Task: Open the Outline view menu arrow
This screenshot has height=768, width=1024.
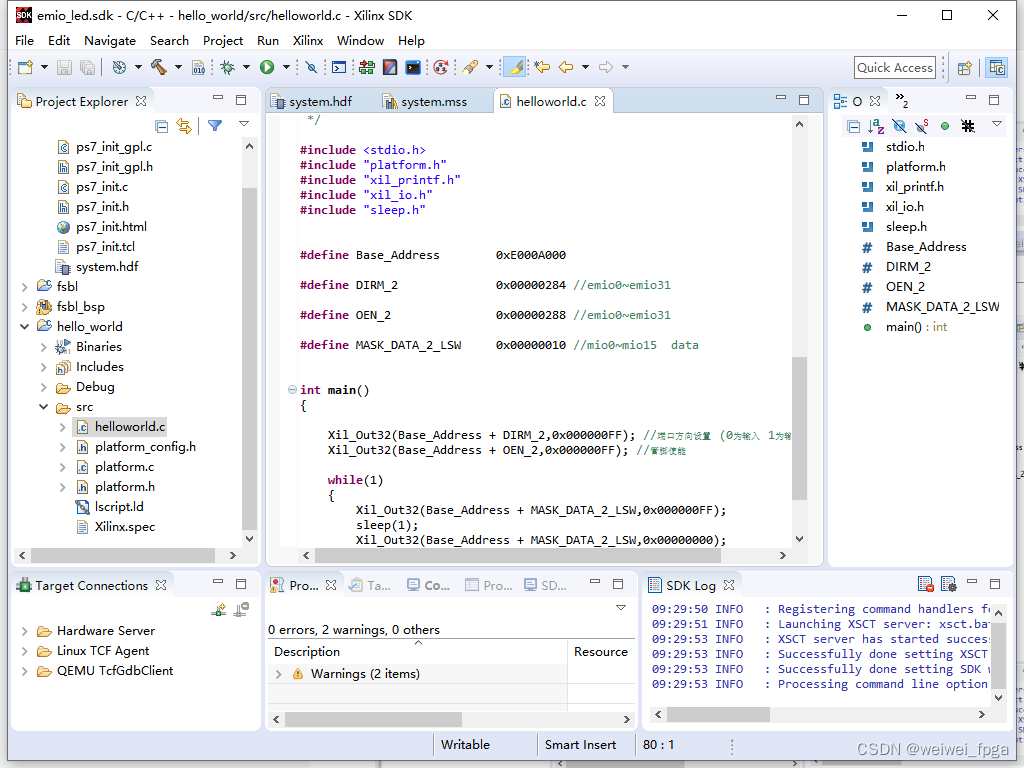Action: pos(997,123)
